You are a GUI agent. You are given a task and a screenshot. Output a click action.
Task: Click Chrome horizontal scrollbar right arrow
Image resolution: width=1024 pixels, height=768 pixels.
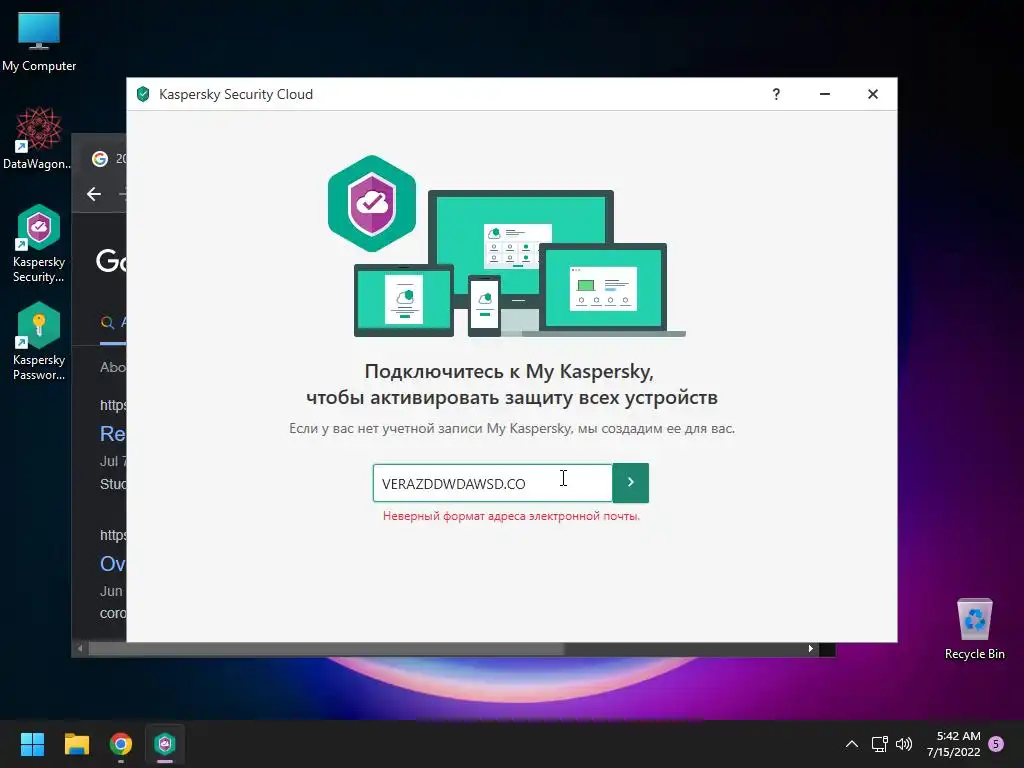pyautogui.click(x=810, y=648)
